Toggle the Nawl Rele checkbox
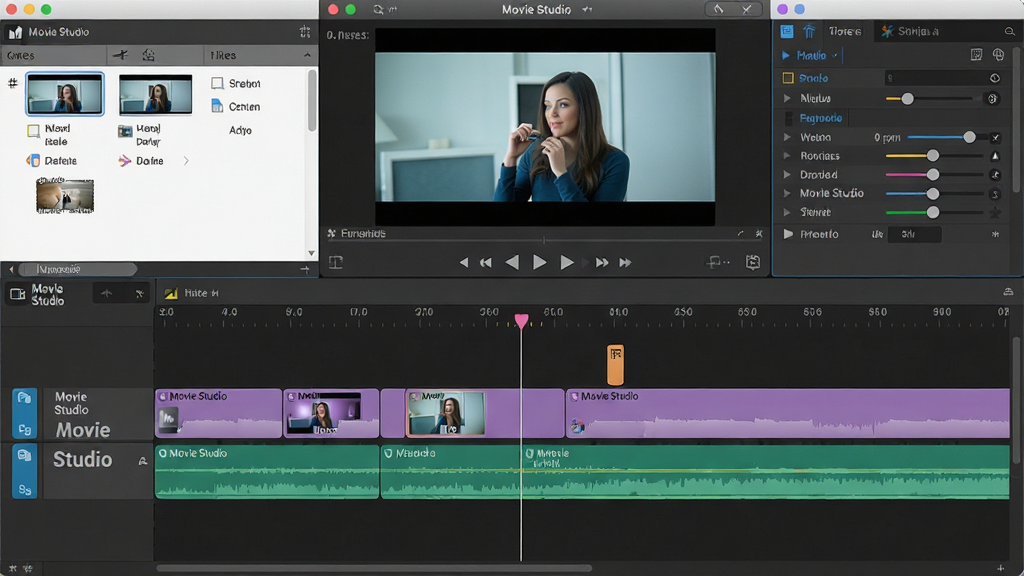Image resolution: width=1024 pixels, height=576 pixels. [x=33, y=131]
